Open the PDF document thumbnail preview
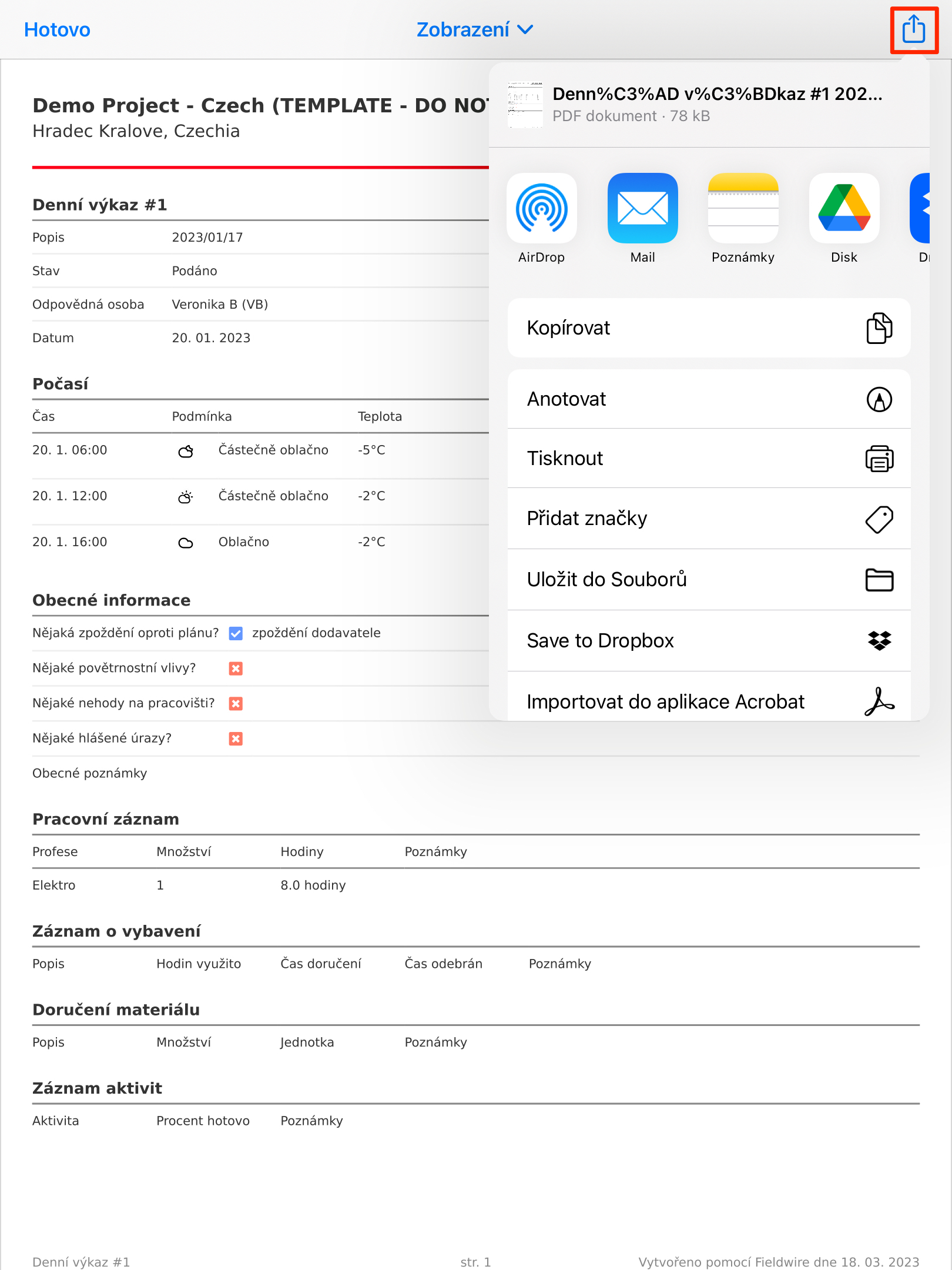Screen dimensions: 952x1270 [x=525, y=105]
